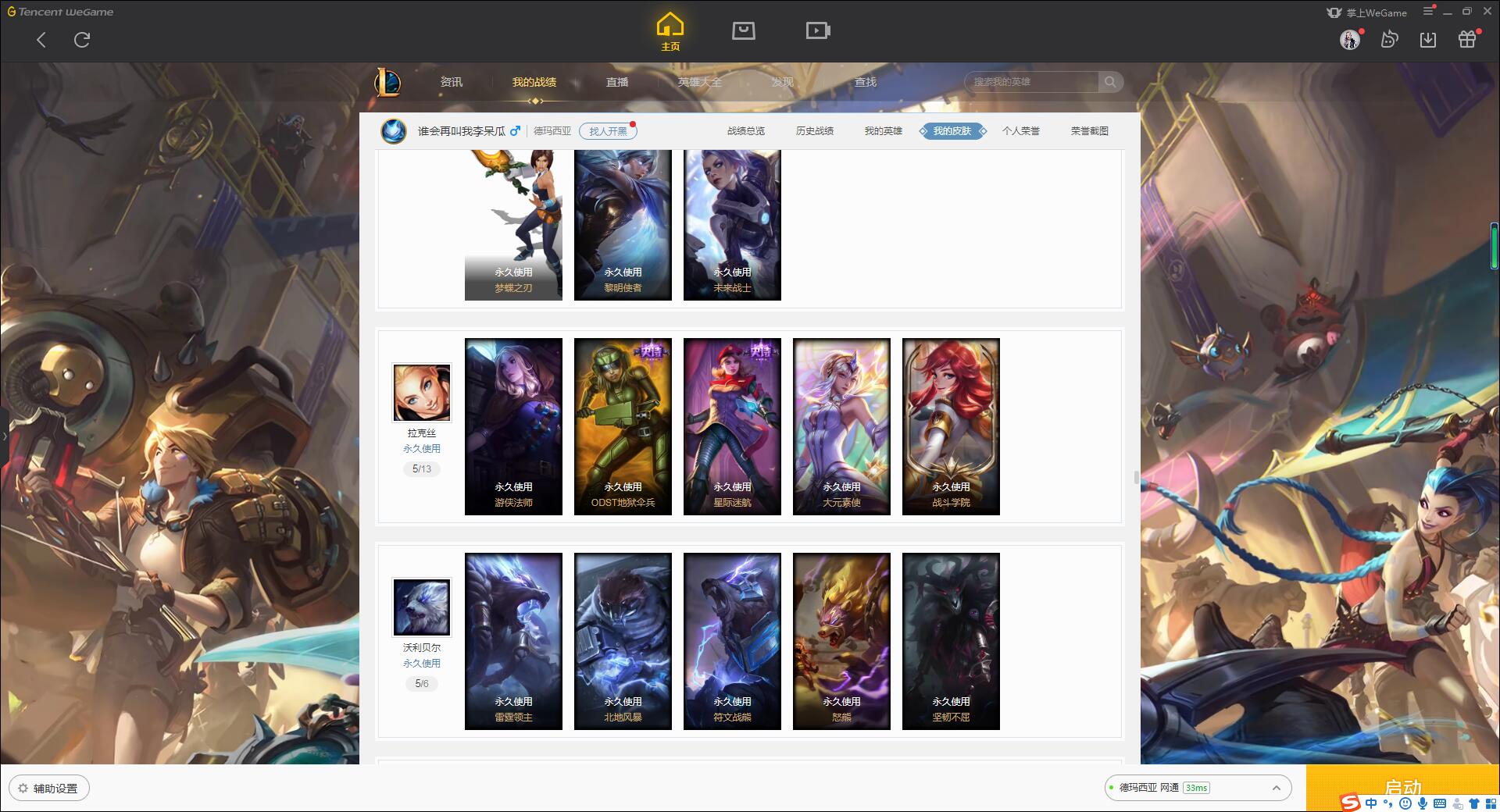Click the 拉克丝 champion portrait
The width and height of the screenshot is (1500, 812).
coord(422,393)
